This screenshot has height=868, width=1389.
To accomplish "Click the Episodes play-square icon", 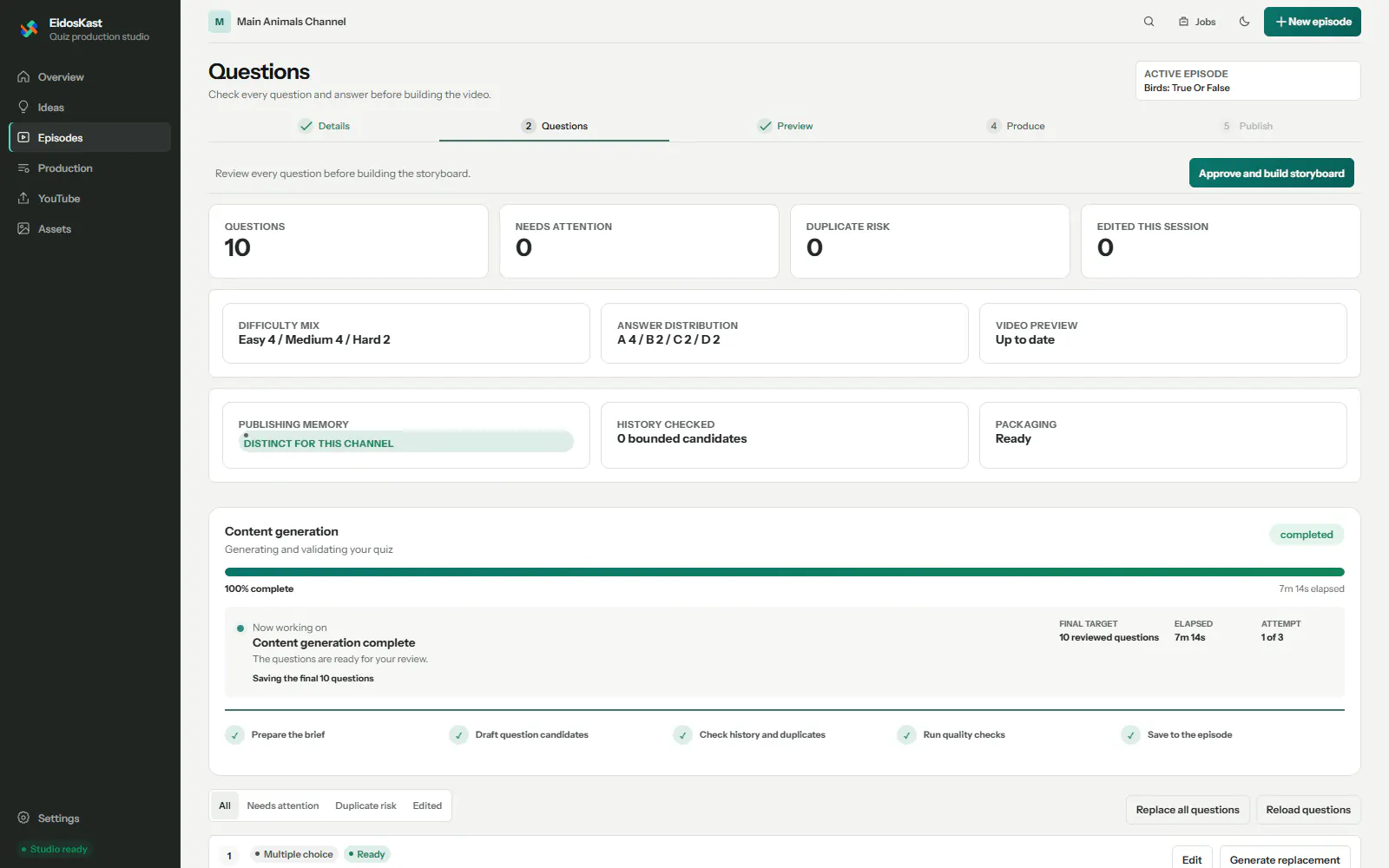I will [x=23, y=138].
